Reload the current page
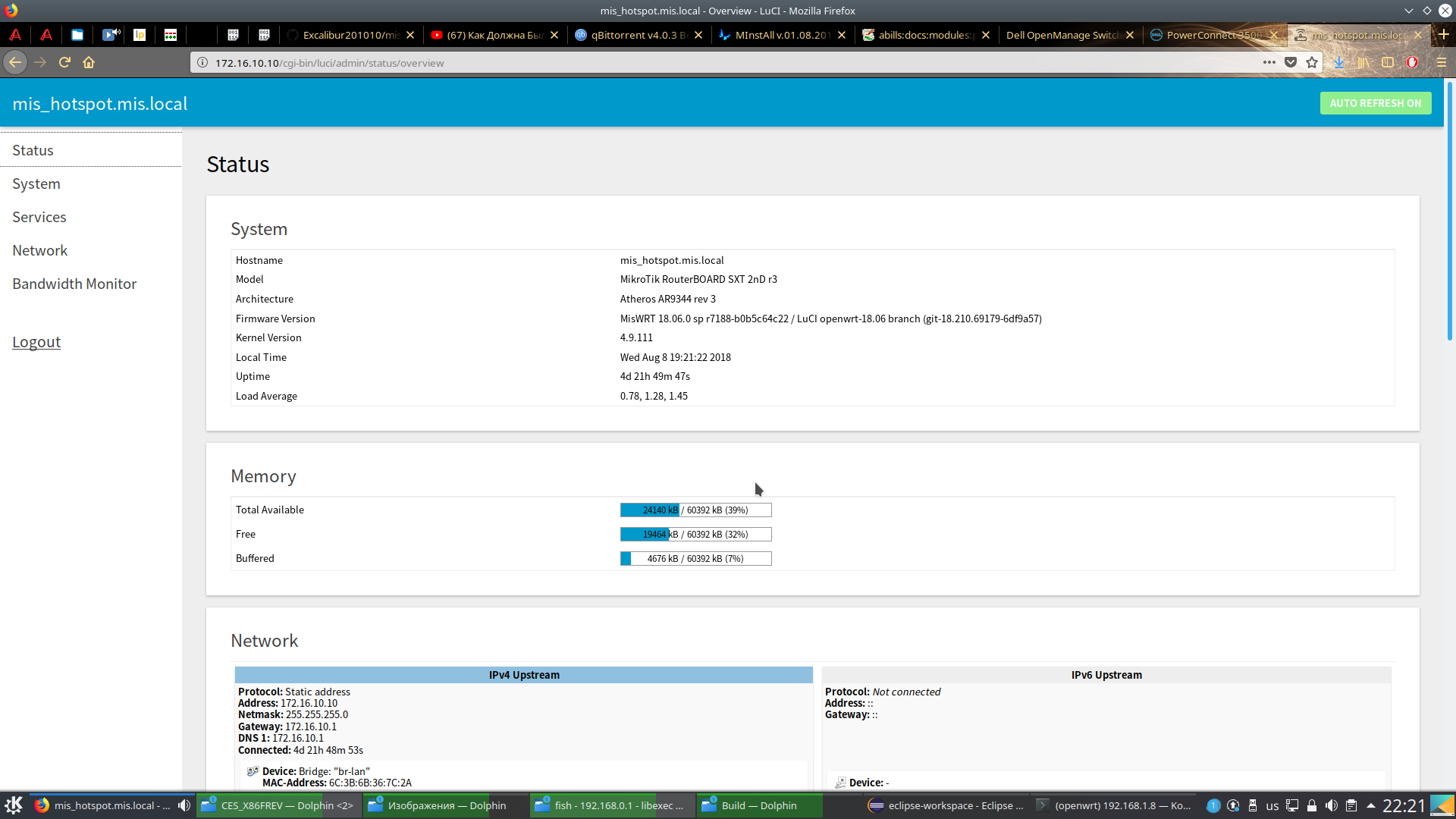This screenshot has width=1456, height=819. (64, 63)
